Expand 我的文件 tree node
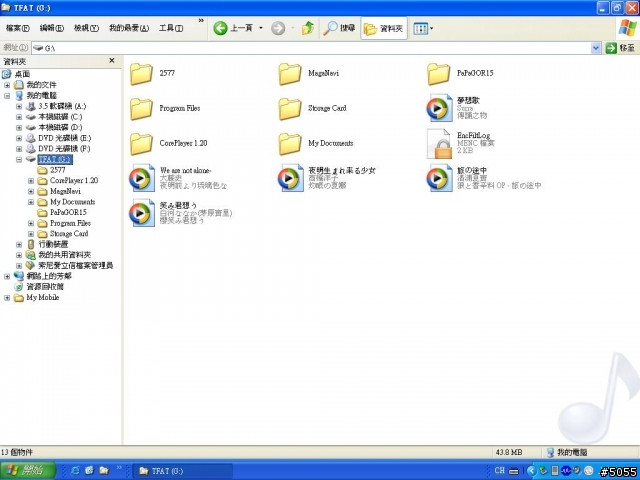The image size is (640, 480). pos(7,85)
